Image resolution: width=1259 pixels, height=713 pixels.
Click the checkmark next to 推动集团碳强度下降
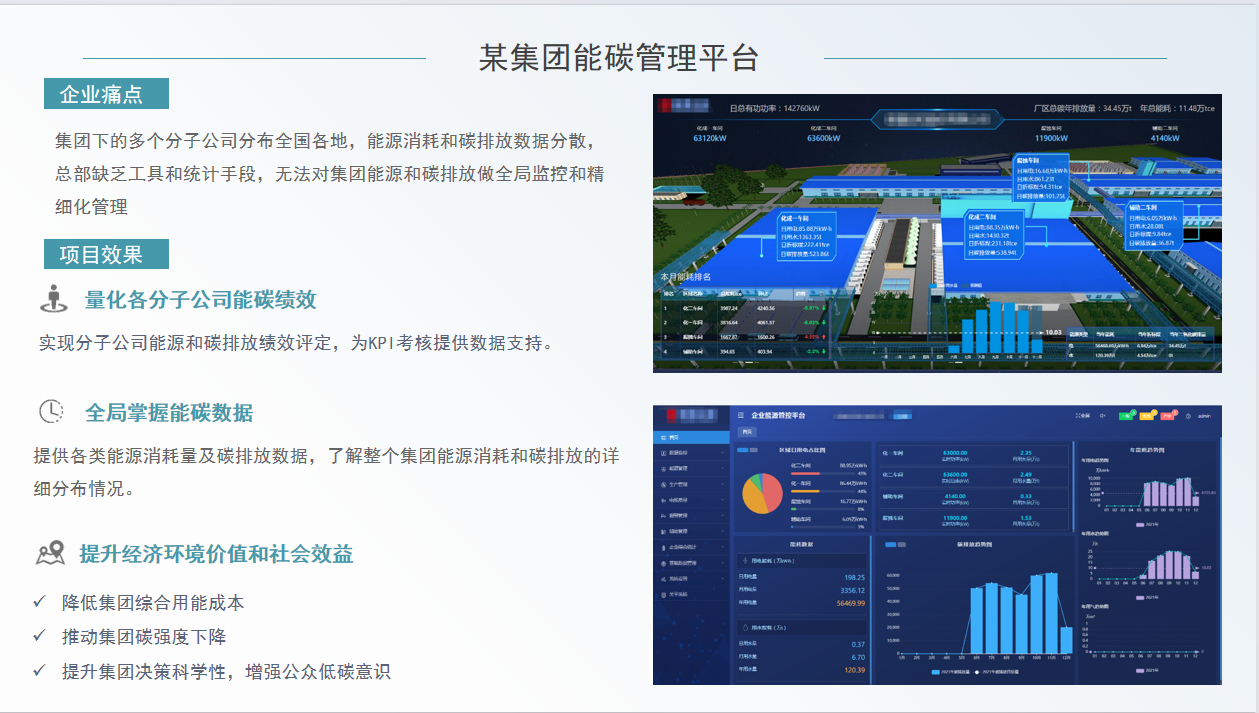(39, 636)
